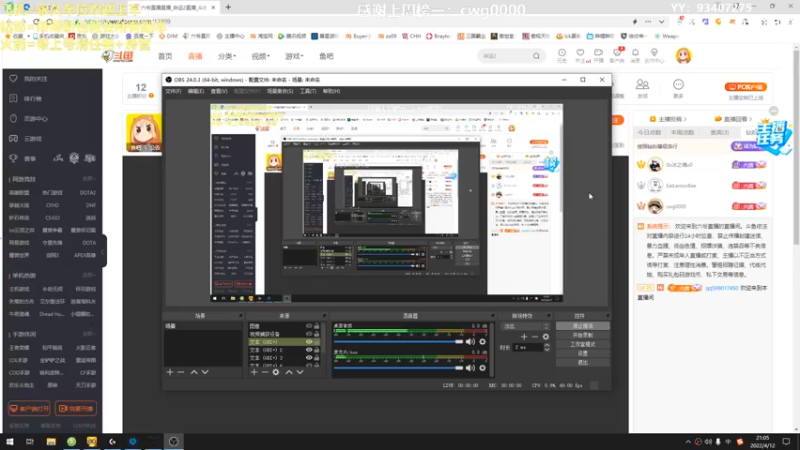Image resolution: width=800 pixels, height=450 pixels.
Task: Expand the 分类 dropdown in Douyu nav
Action: tap(227, 56)
